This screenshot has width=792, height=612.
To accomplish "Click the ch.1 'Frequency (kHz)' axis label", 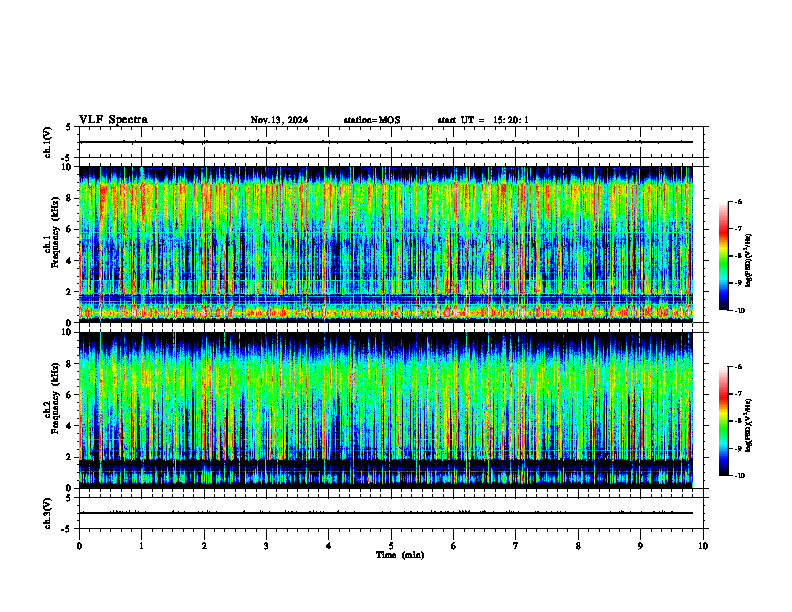I will coord(55,233).
